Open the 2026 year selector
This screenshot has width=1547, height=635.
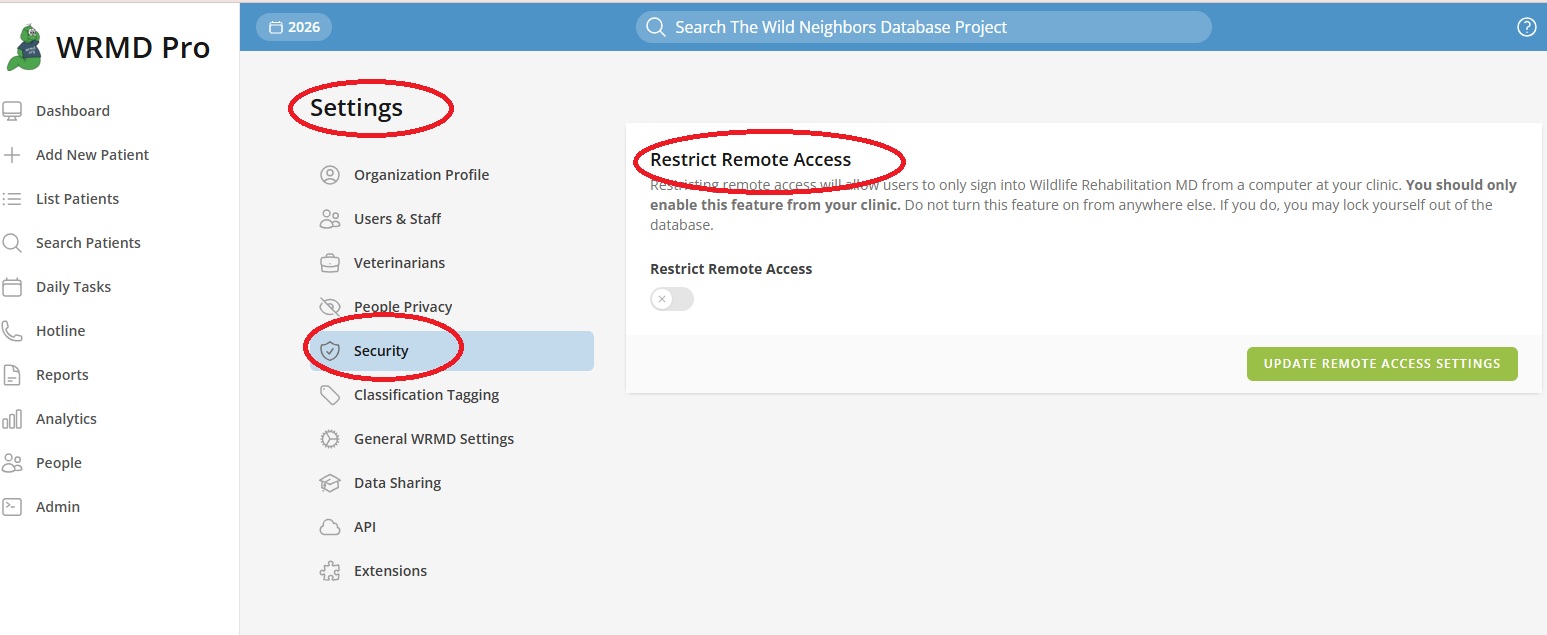[294, 27]
